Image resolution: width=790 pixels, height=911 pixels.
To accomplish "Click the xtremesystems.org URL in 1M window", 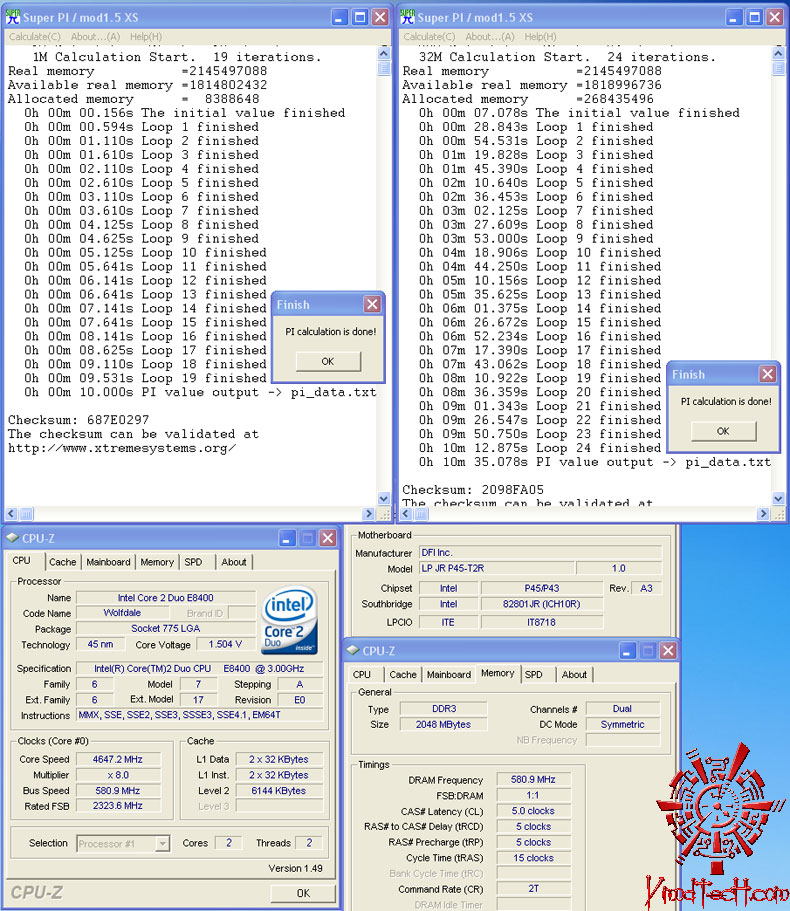I will click(121, 448).
